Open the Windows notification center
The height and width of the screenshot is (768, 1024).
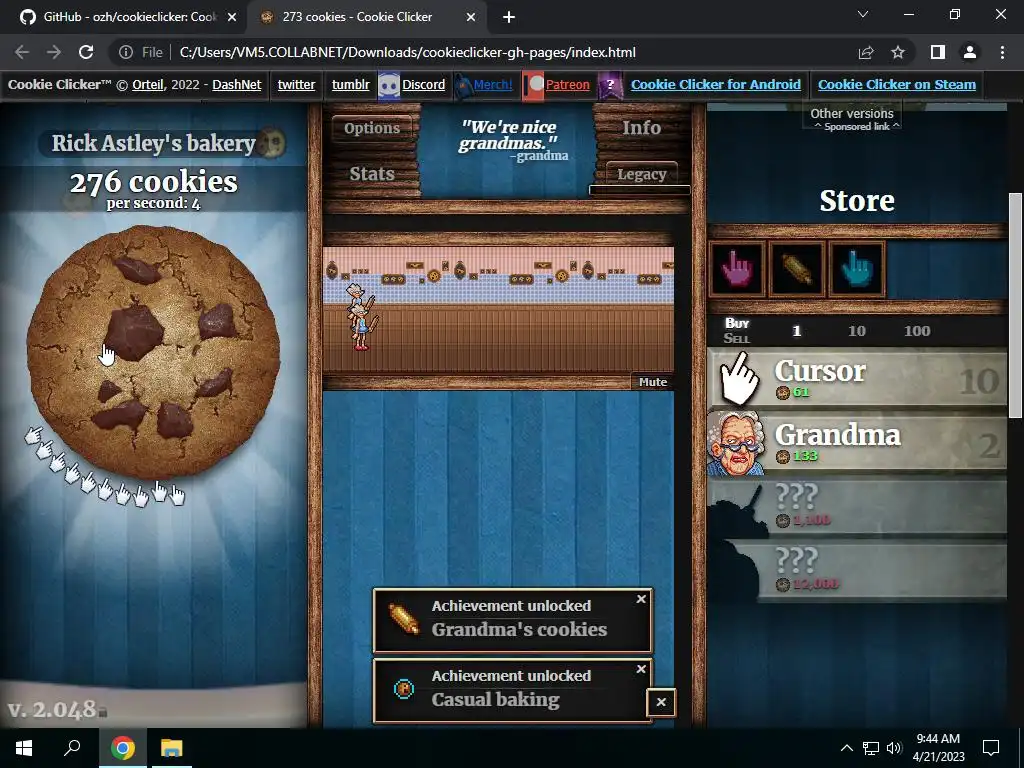(991, 748)
